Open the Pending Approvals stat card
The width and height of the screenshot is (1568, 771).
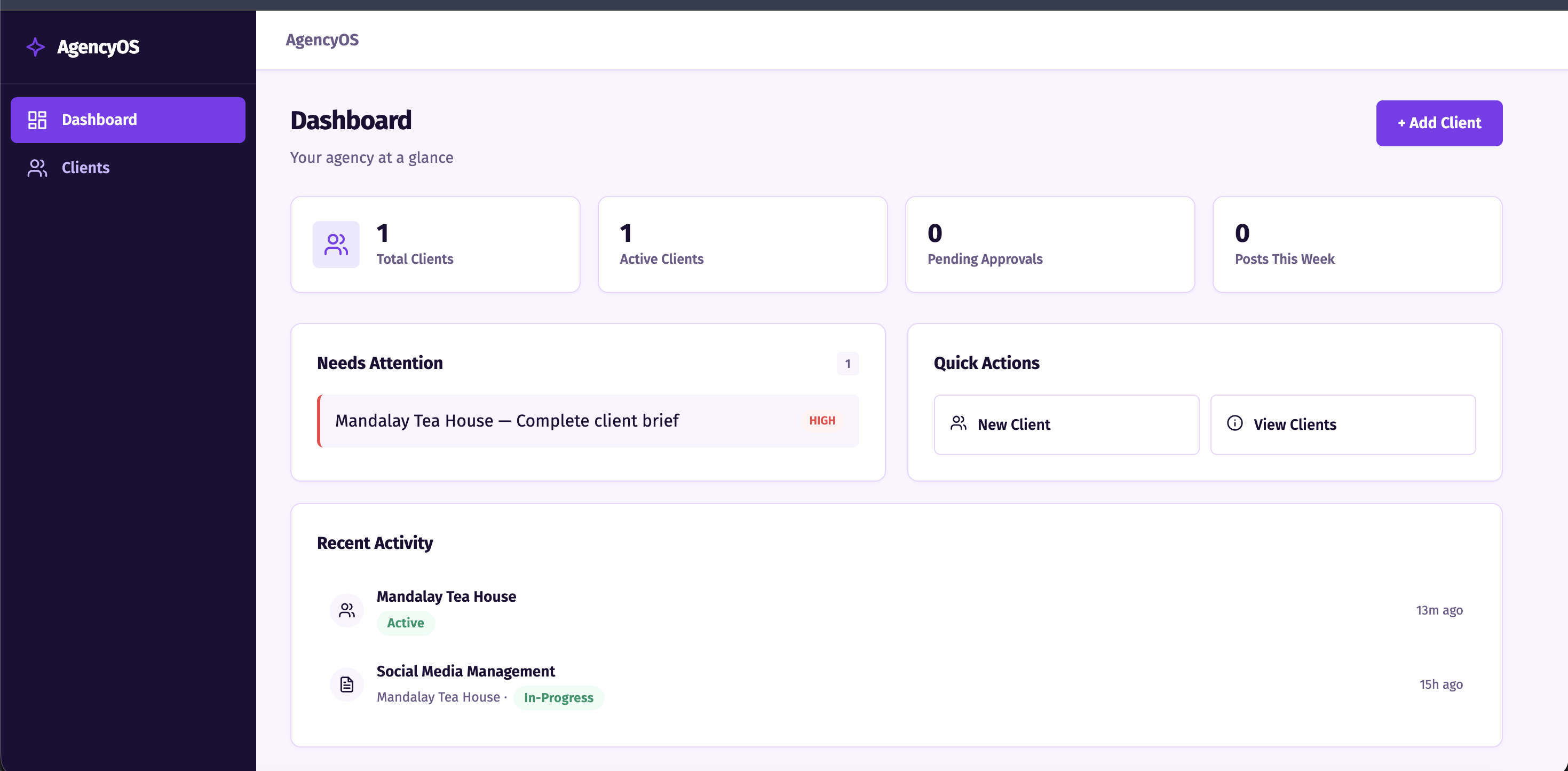click(x=1050, y=244)
